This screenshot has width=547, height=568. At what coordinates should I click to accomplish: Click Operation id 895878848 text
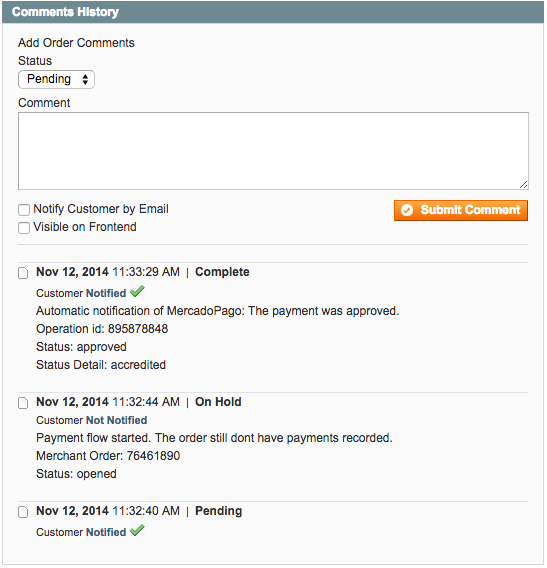(102, 329)
